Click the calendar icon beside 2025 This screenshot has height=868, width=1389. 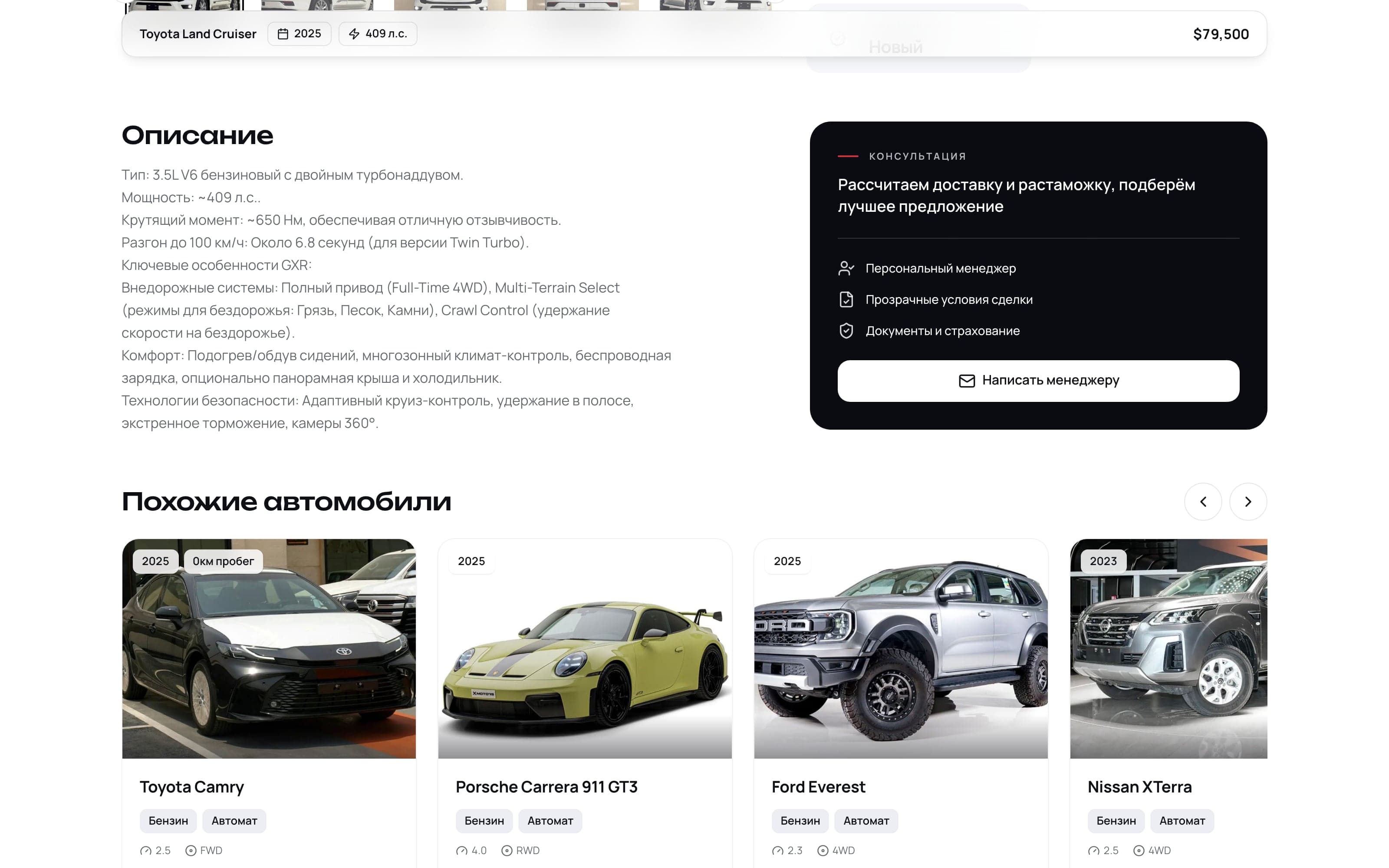(283, 34)
